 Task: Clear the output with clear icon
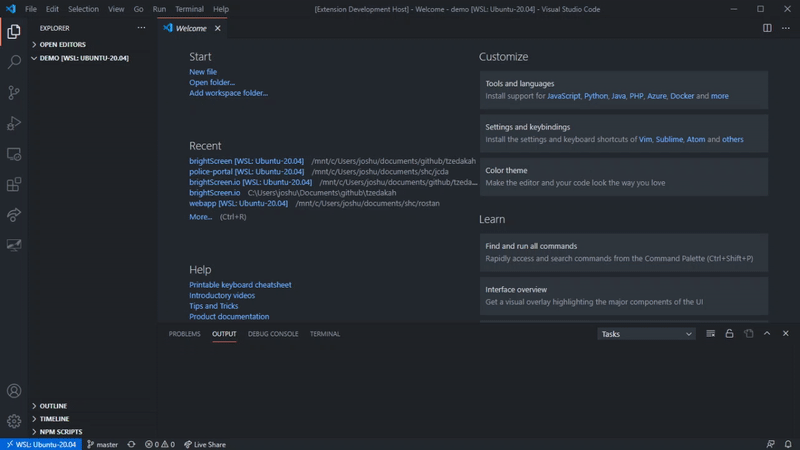[x=710, y=334]
